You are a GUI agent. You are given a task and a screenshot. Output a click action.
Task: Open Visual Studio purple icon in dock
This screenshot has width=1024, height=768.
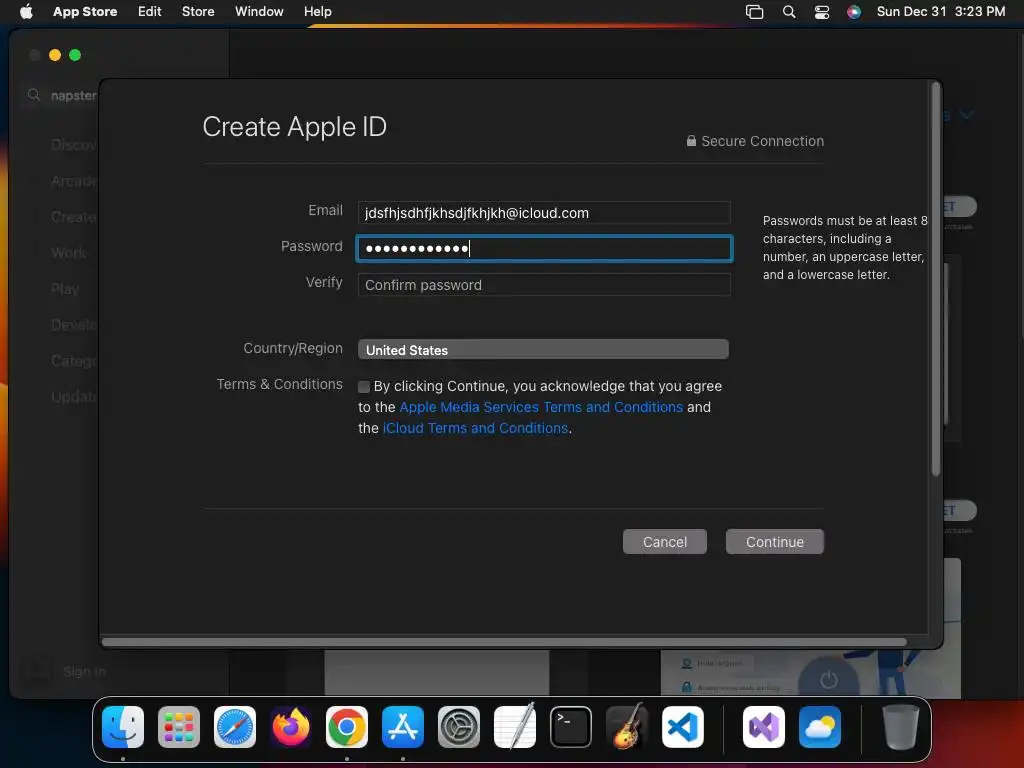click(x=763, y=727)
